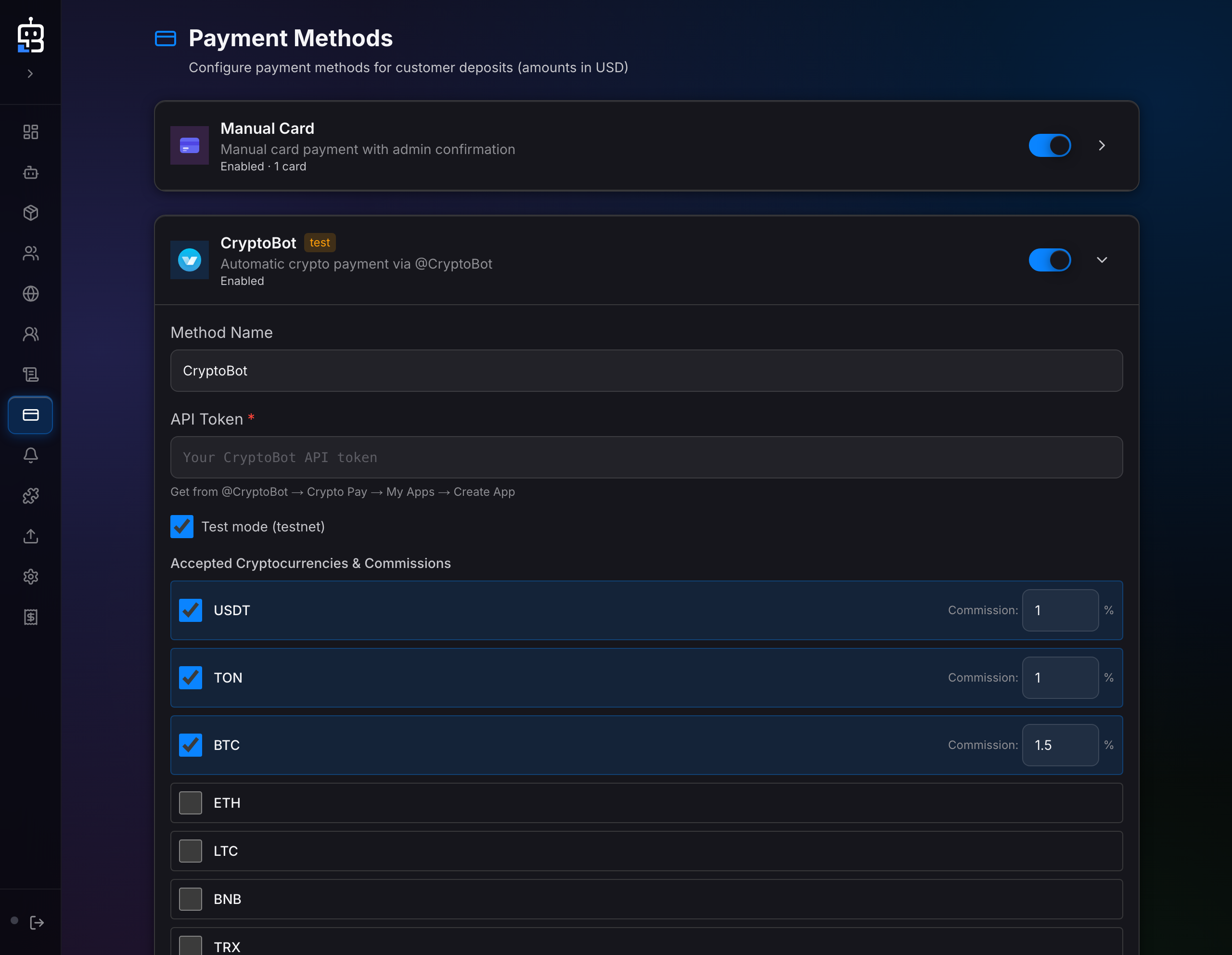1232x955 pixels.
Task: Toggle the Manual Card enable switch
Action: pos(1050,145)
